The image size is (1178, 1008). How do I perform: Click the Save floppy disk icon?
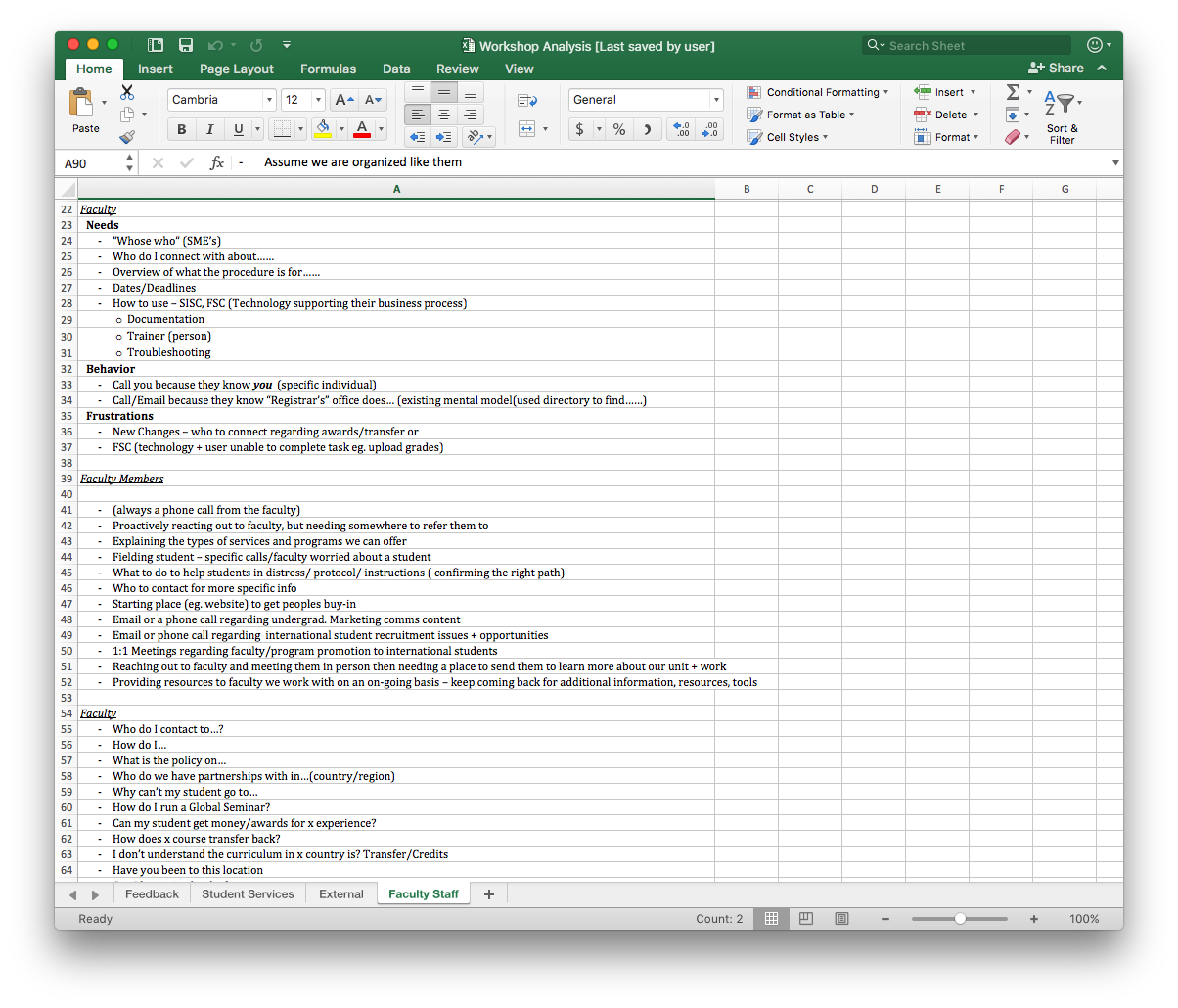[186, 45]
